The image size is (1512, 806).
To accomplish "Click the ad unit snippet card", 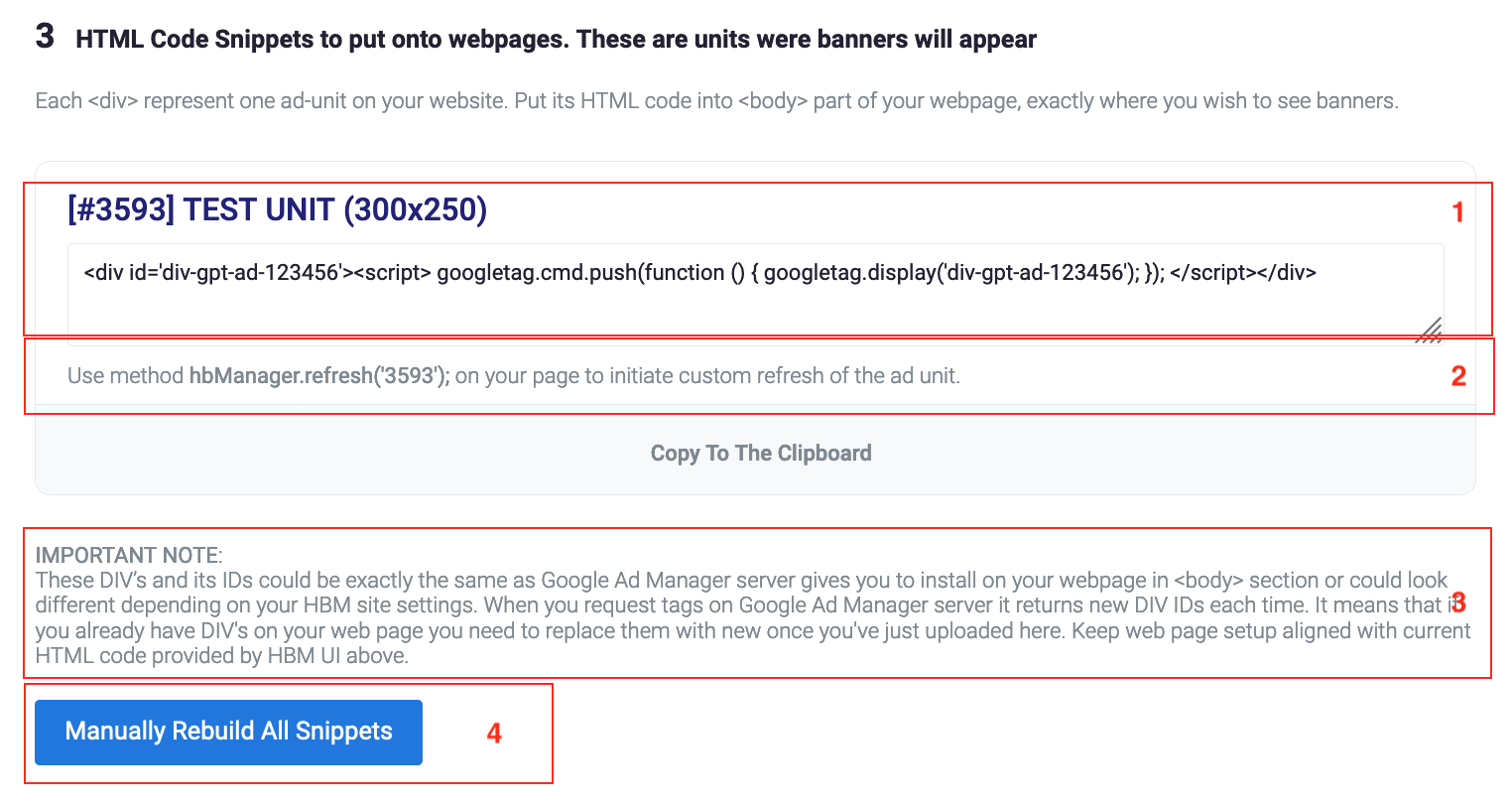I will coord(754,328).
